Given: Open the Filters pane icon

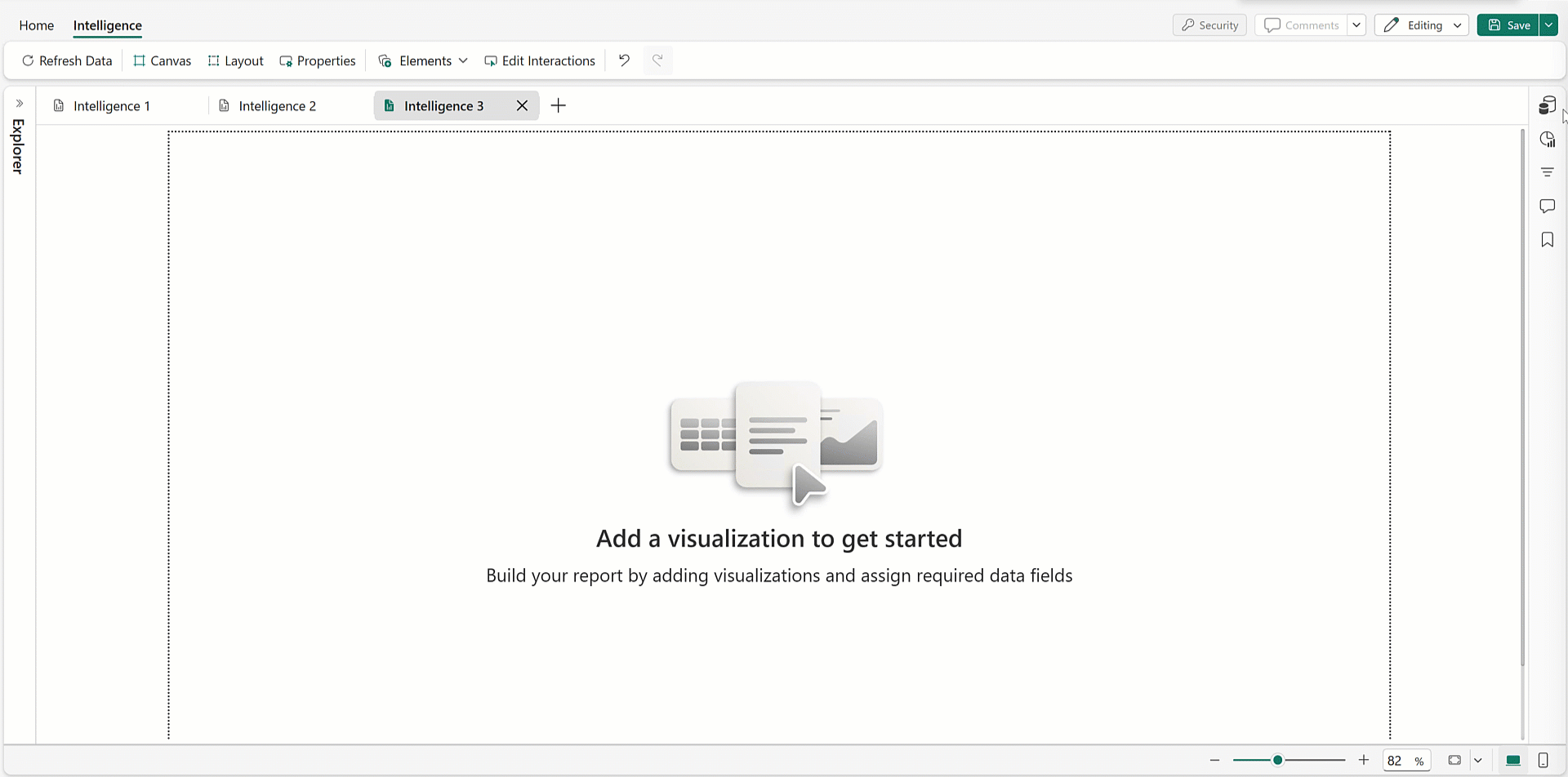Looking at the screenshot, I should pyautogui.click(x=1547, y=172).
